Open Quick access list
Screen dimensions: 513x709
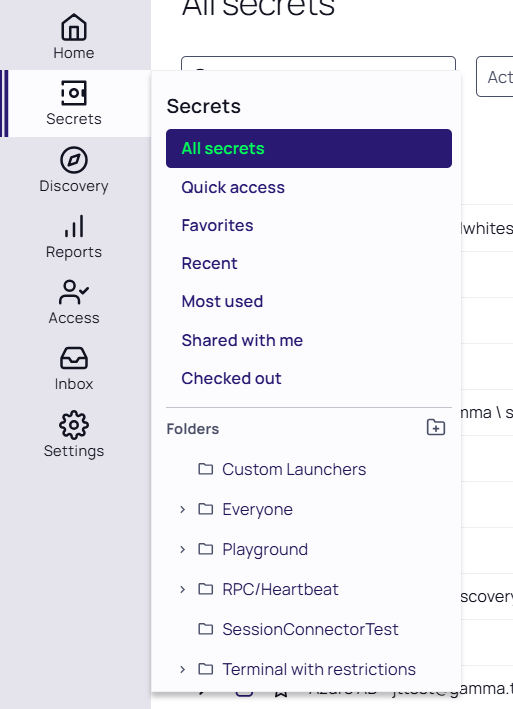(233, 187)
